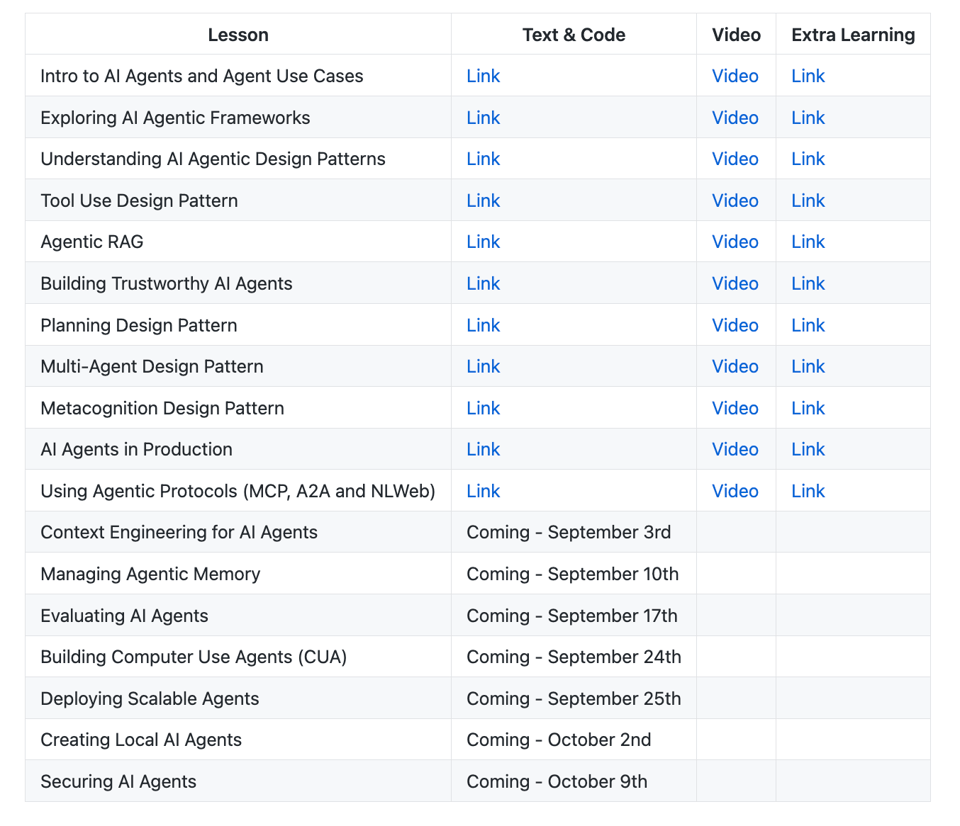Watch the Metacognition Design Pattern video
Image resolution: width=960 pixels, height=826 pixels.
point(735,408)
